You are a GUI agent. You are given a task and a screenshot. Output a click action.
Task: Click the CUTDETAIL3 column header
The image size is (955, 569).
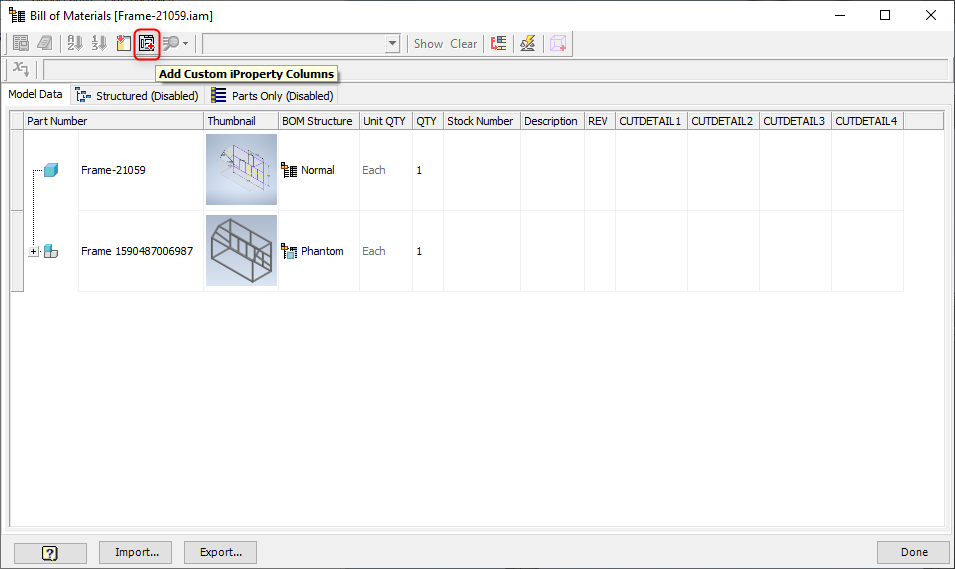coord(795,121)
